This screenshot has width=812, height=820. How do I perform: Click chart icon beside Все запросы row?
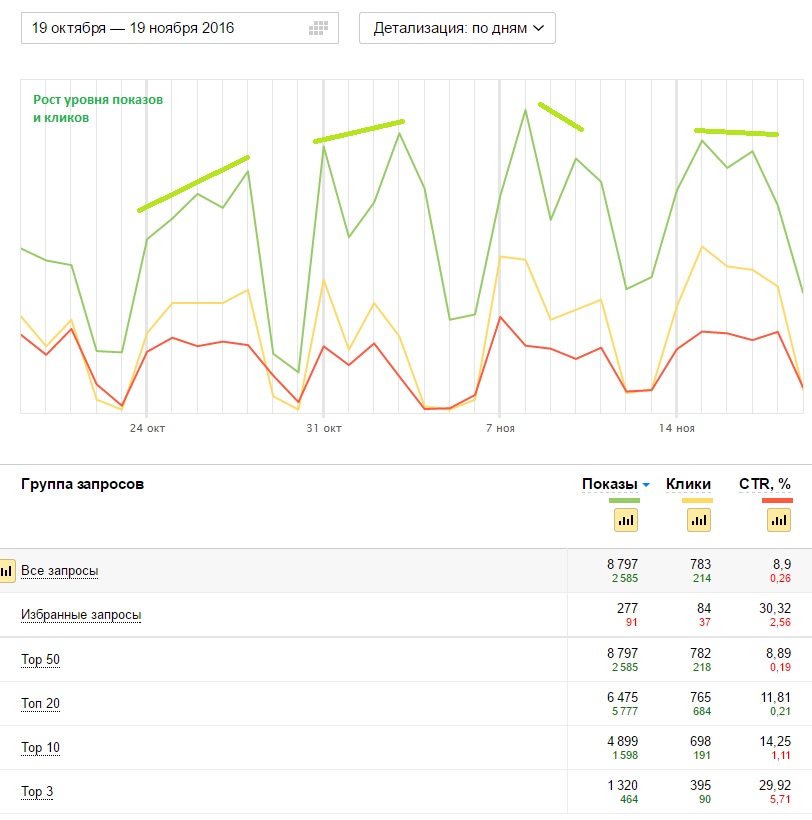(x=5, y=571)
